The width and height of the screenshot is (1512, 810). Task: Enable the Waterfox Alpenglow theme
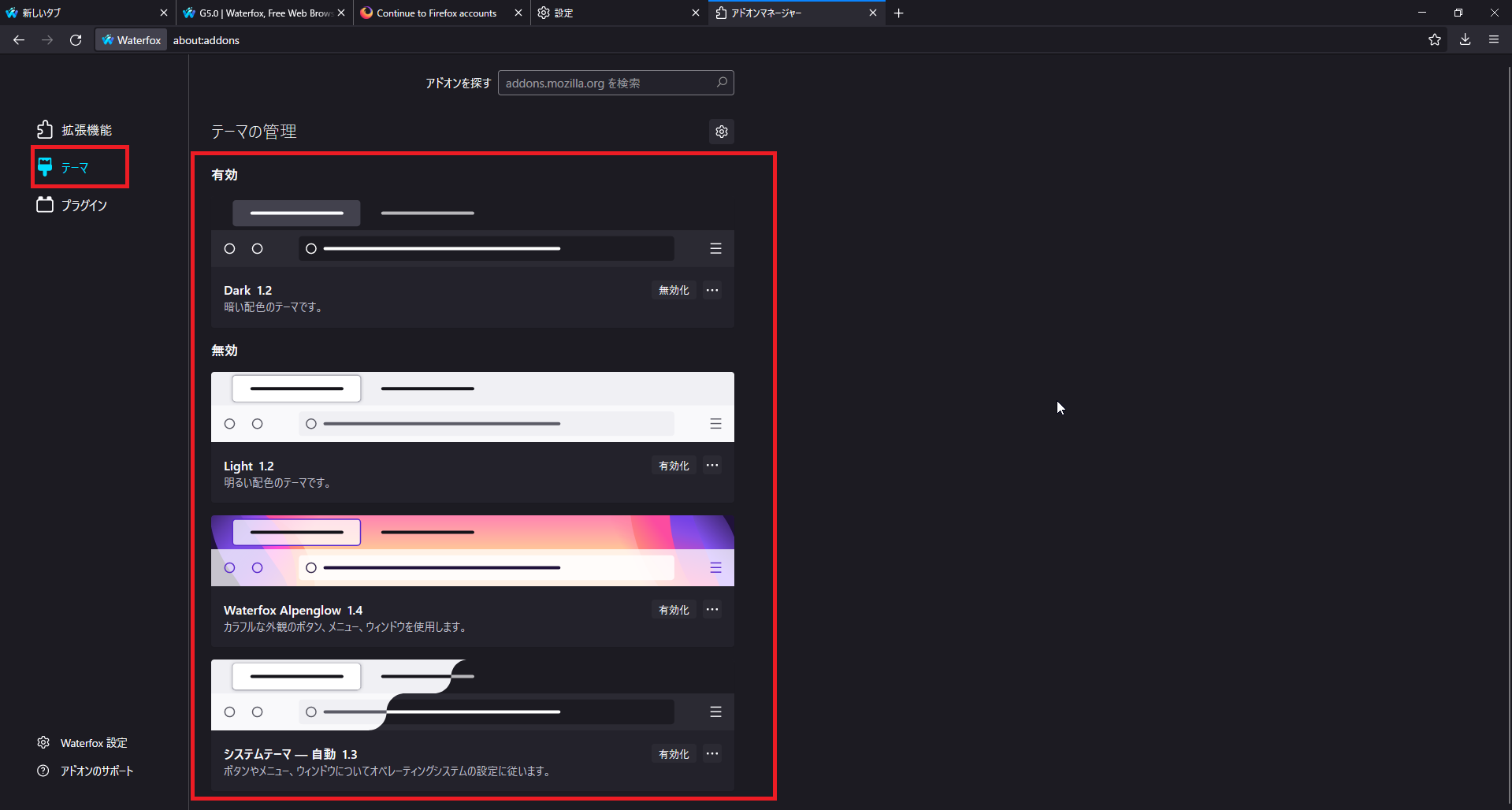674,611
